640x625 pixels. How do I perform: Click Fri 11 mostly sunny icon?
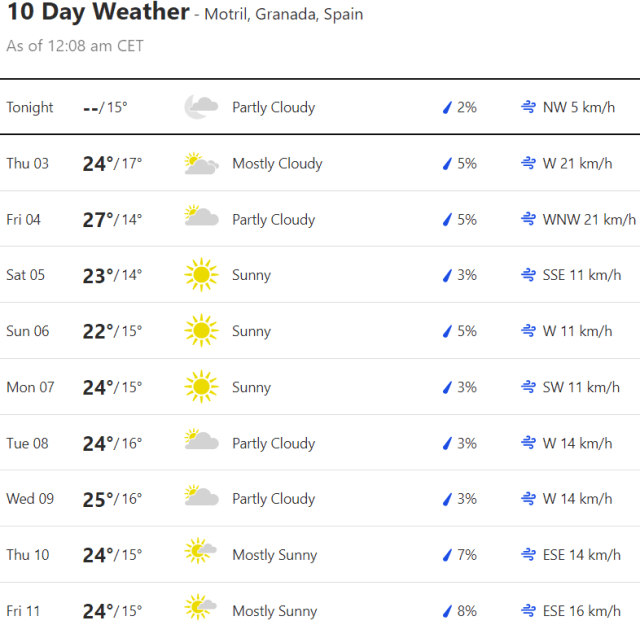pos(201,610)
